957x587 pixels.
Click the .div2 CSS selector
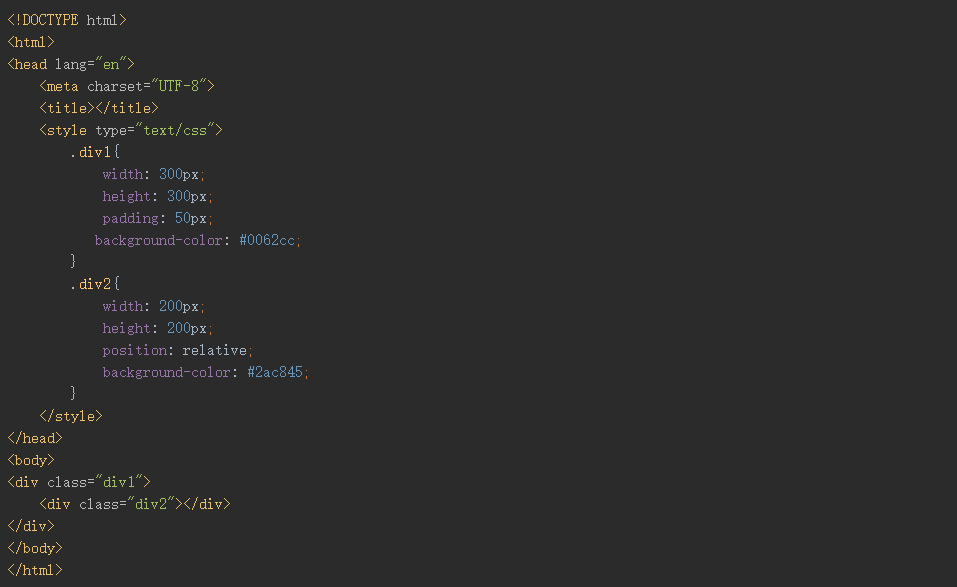click(x=94, y=284)
